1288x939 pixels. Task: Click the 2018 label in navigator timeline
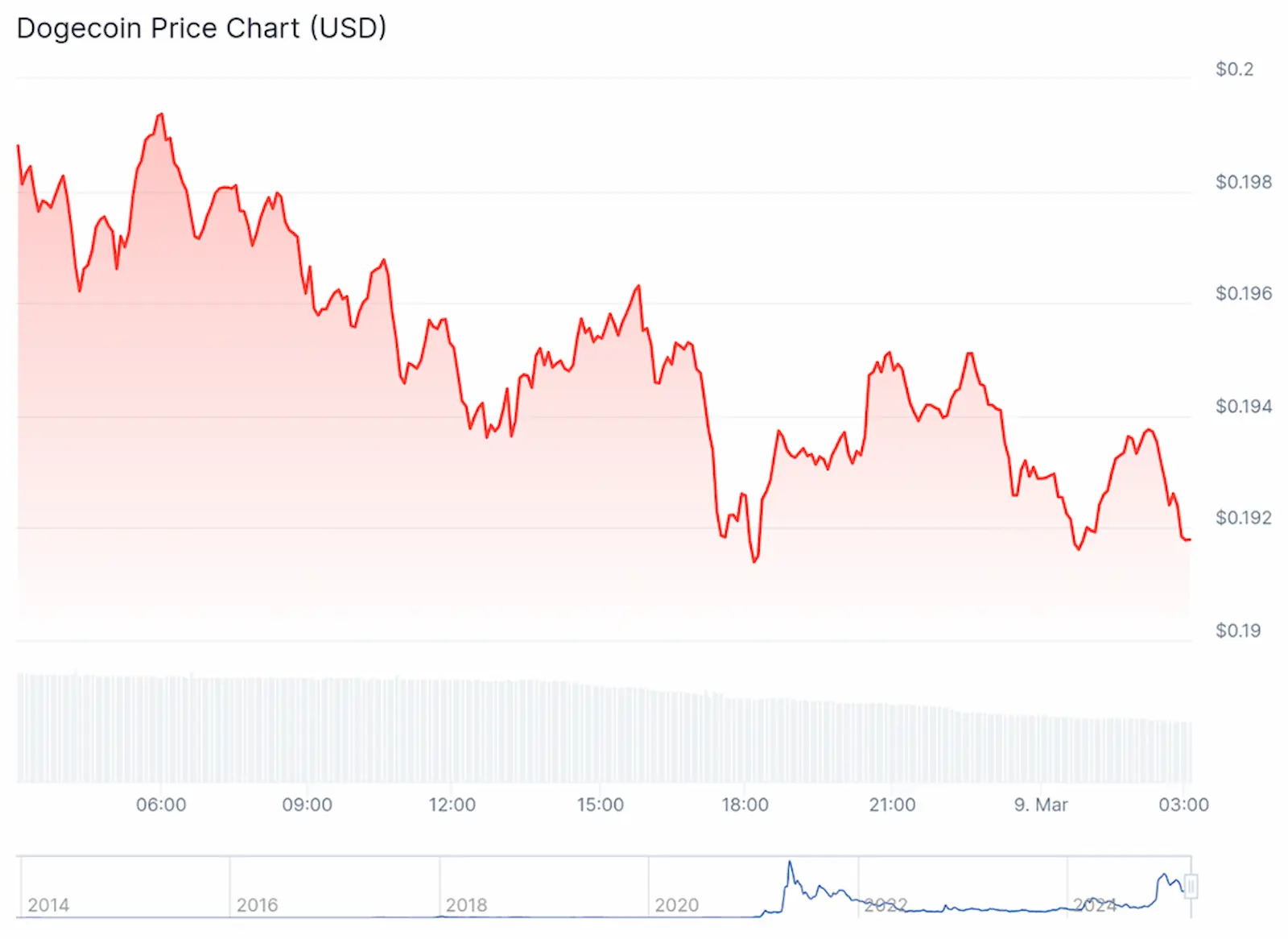point(467,905)
